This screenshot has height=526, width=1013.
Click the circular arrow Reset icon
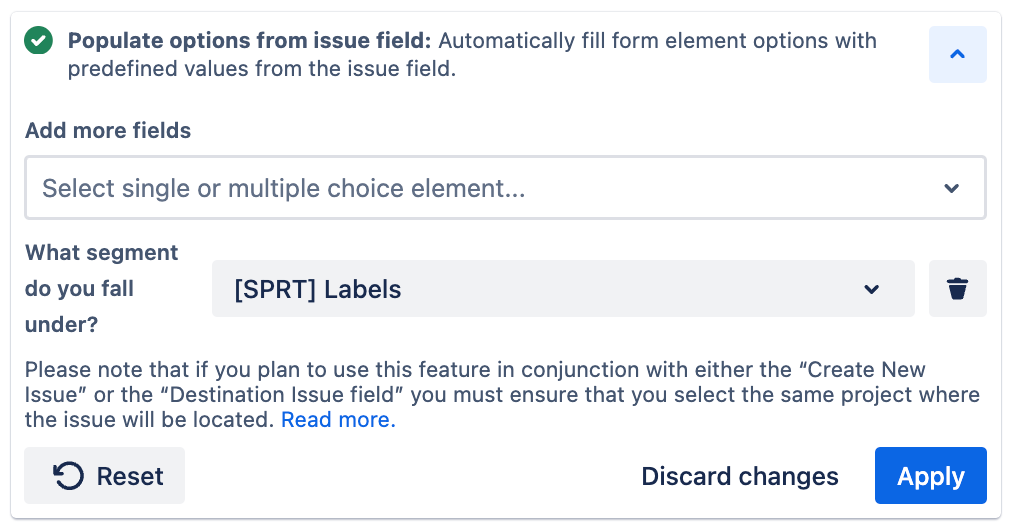pos(68,476)
